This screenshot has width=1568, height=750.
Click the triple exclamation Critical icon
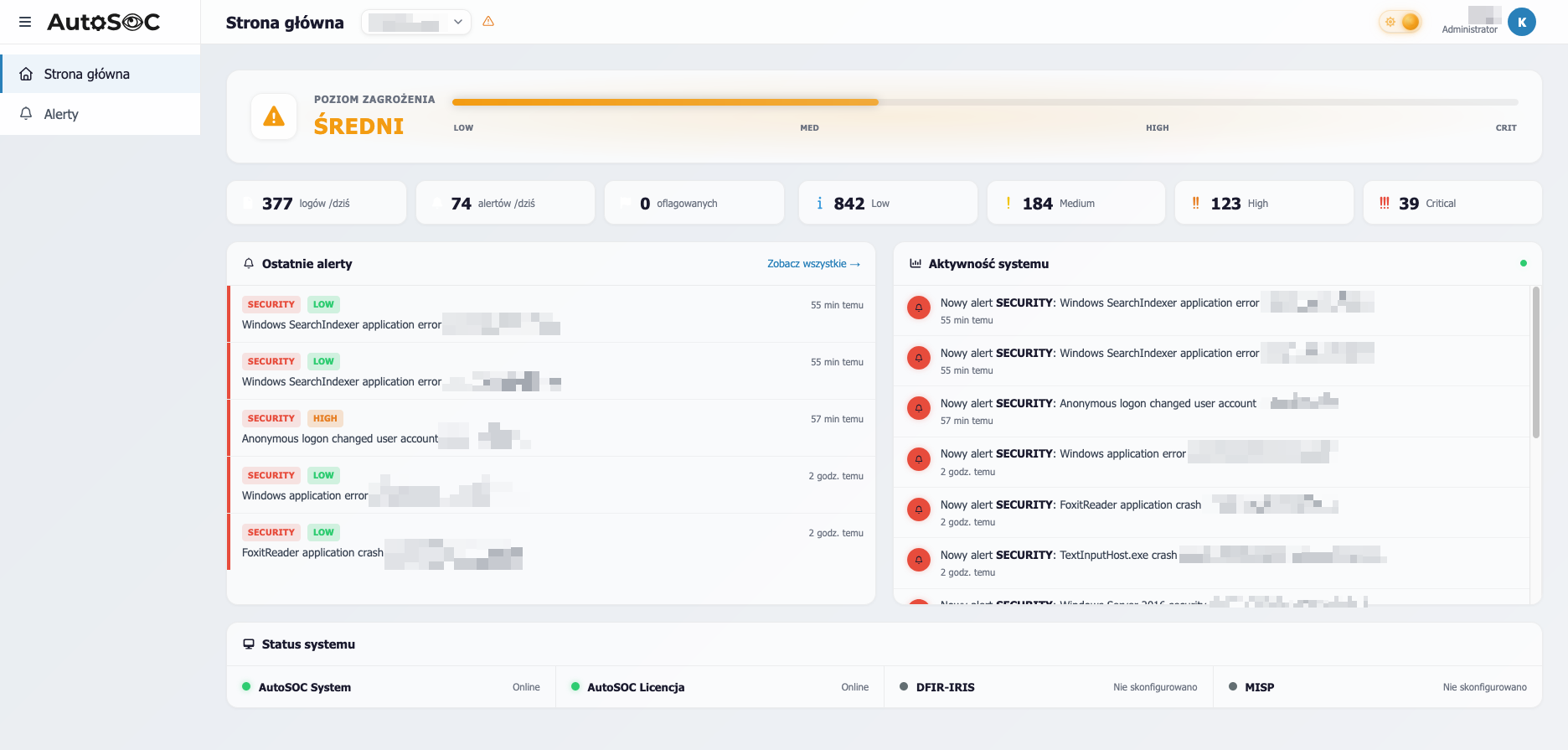pyautogui.click(x=1384, y=203)
